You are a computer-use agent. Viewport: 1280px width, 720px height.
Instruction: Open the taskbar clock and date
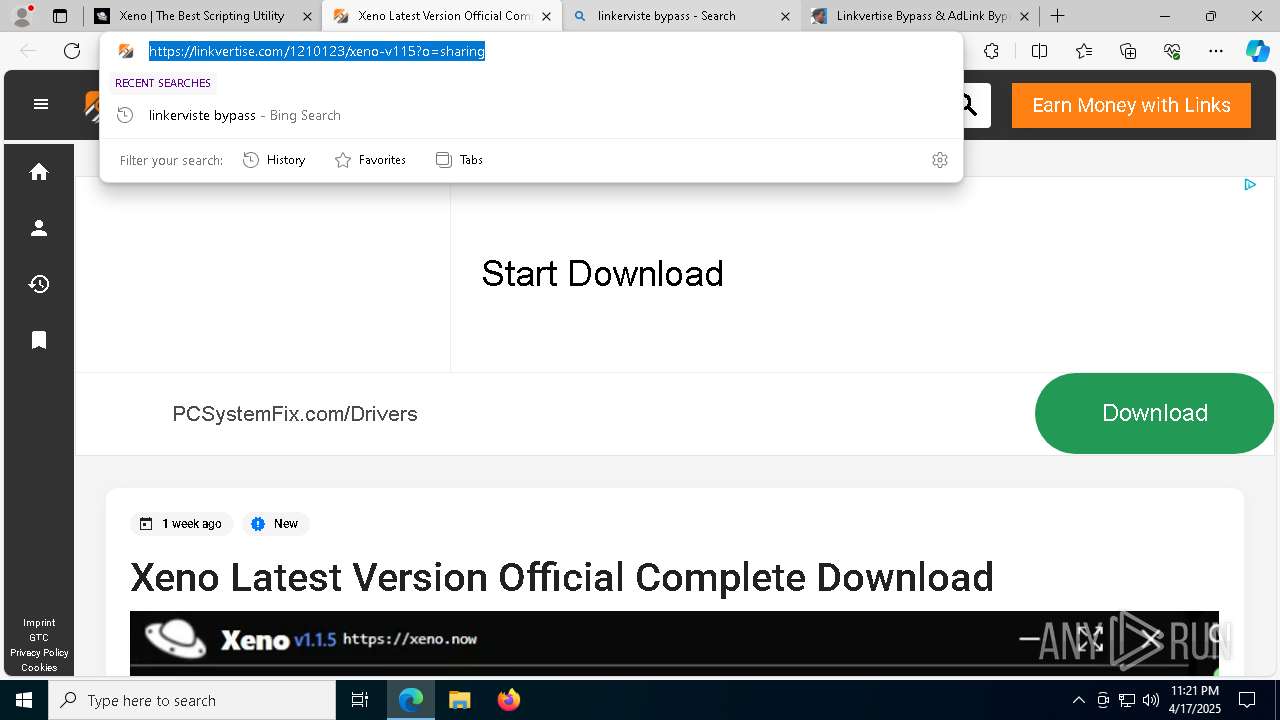[x=1194, y=700]
